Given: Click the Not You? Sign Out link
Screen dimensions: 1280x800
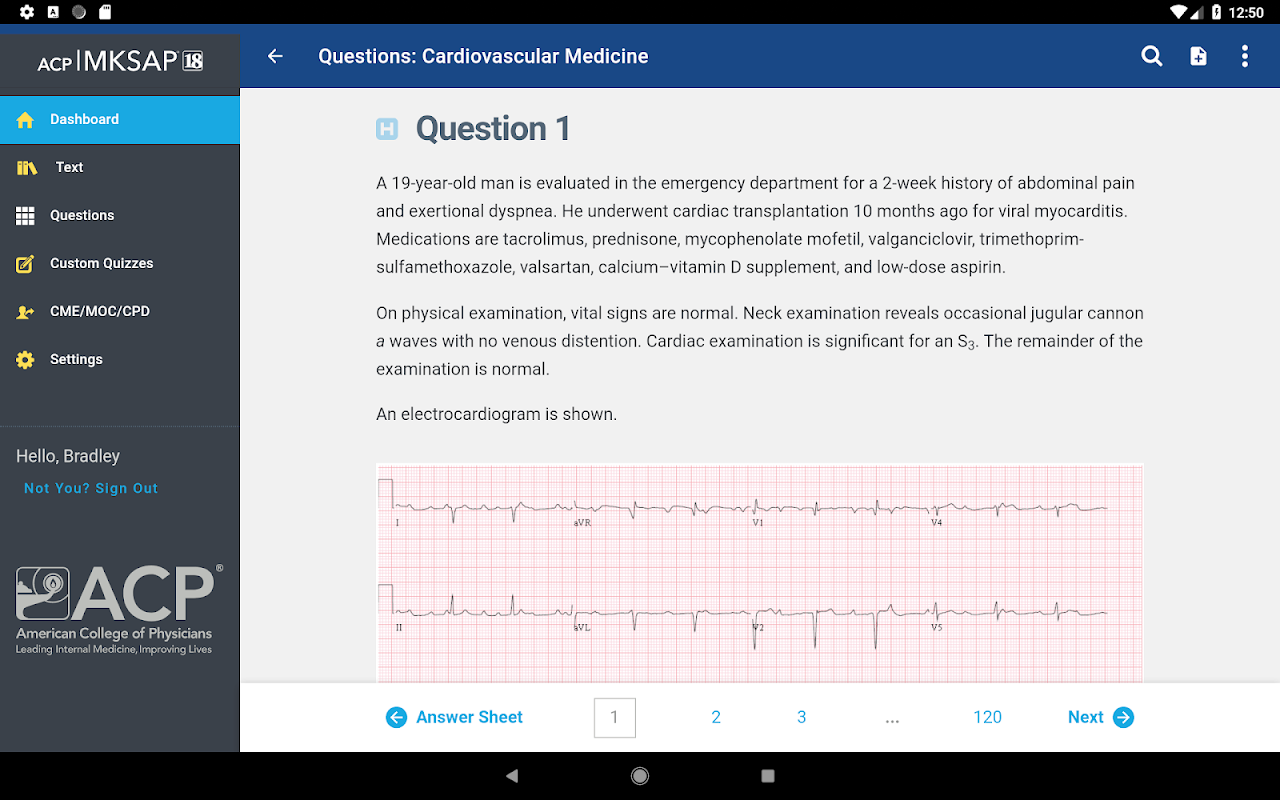Looking at the screenshot, I should coord(91,488).
